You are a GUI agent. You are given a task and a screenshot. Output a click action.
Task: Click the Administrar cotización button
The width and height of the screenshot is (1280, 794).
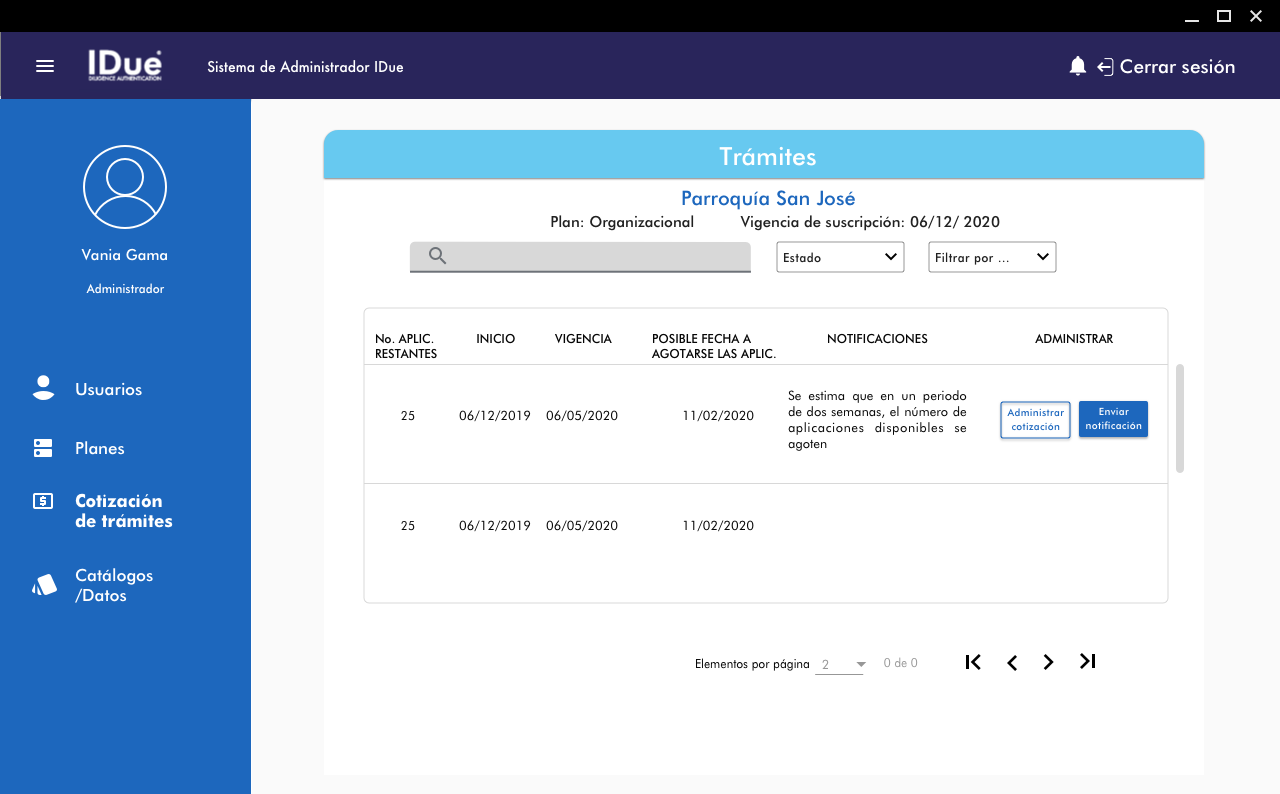click(1035, 419)
